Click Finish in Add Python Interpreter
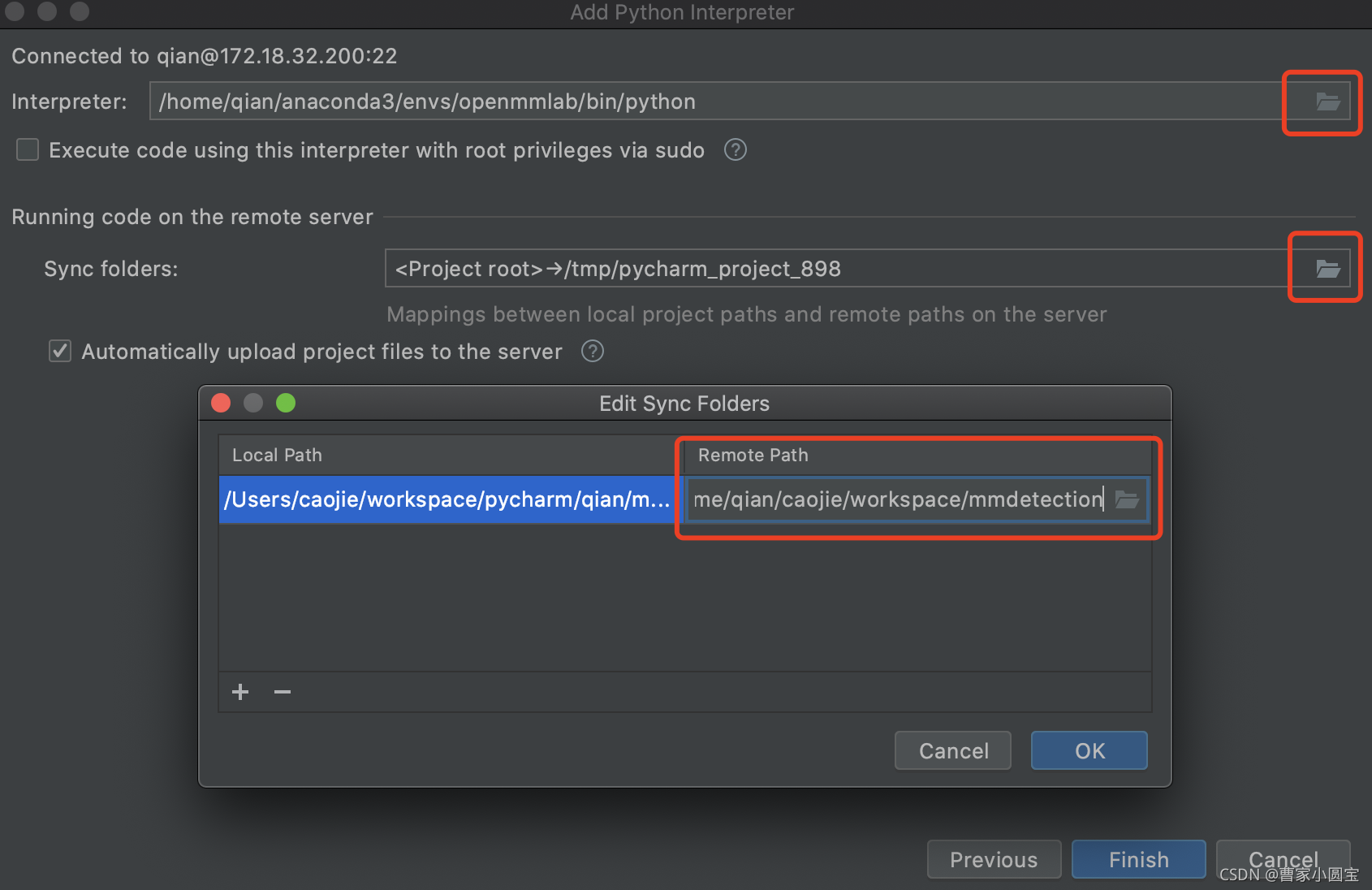 pos(1138,860)
